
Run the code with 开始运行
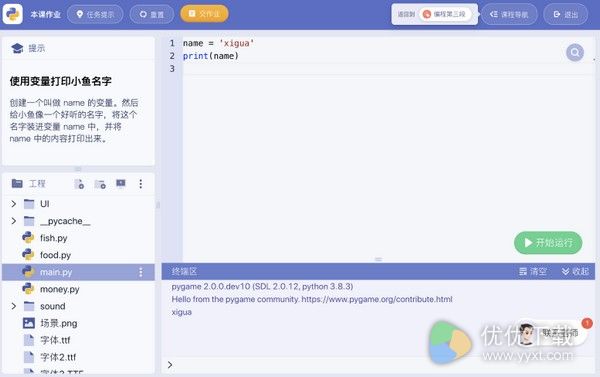tap(548, 243)
